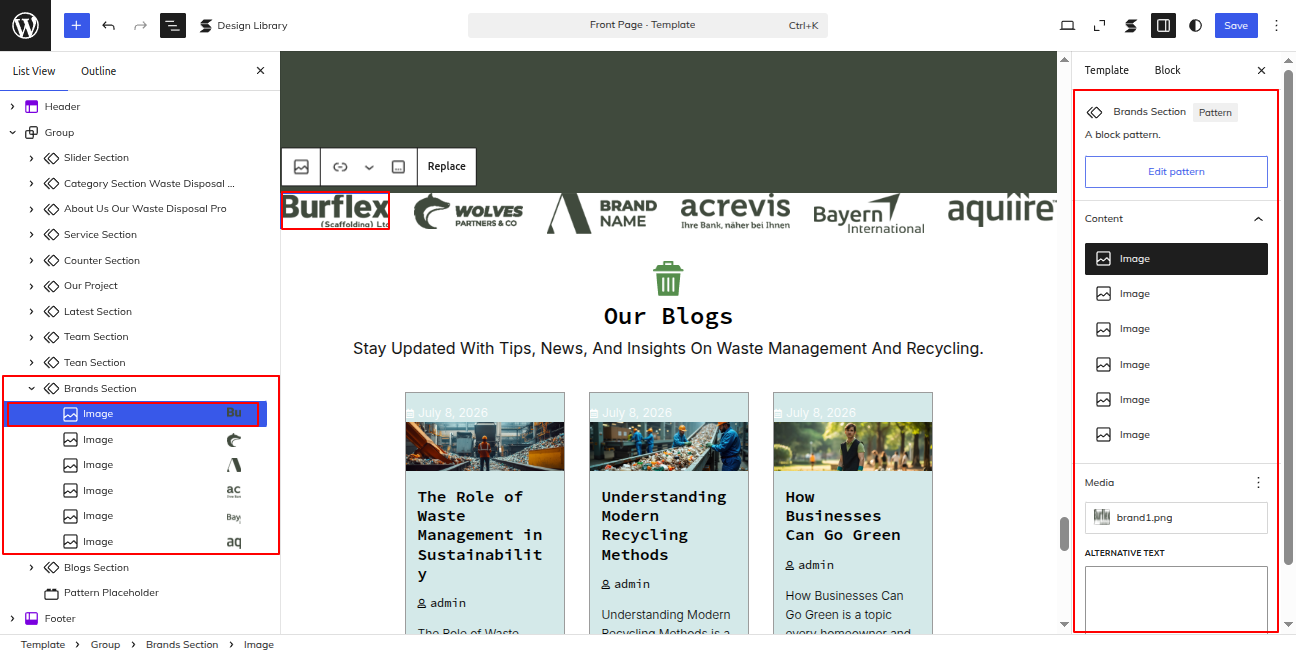This screenshot has height=654, width=1296.
Task: Switch to the Block sidebar tab
Action: 1167,70
